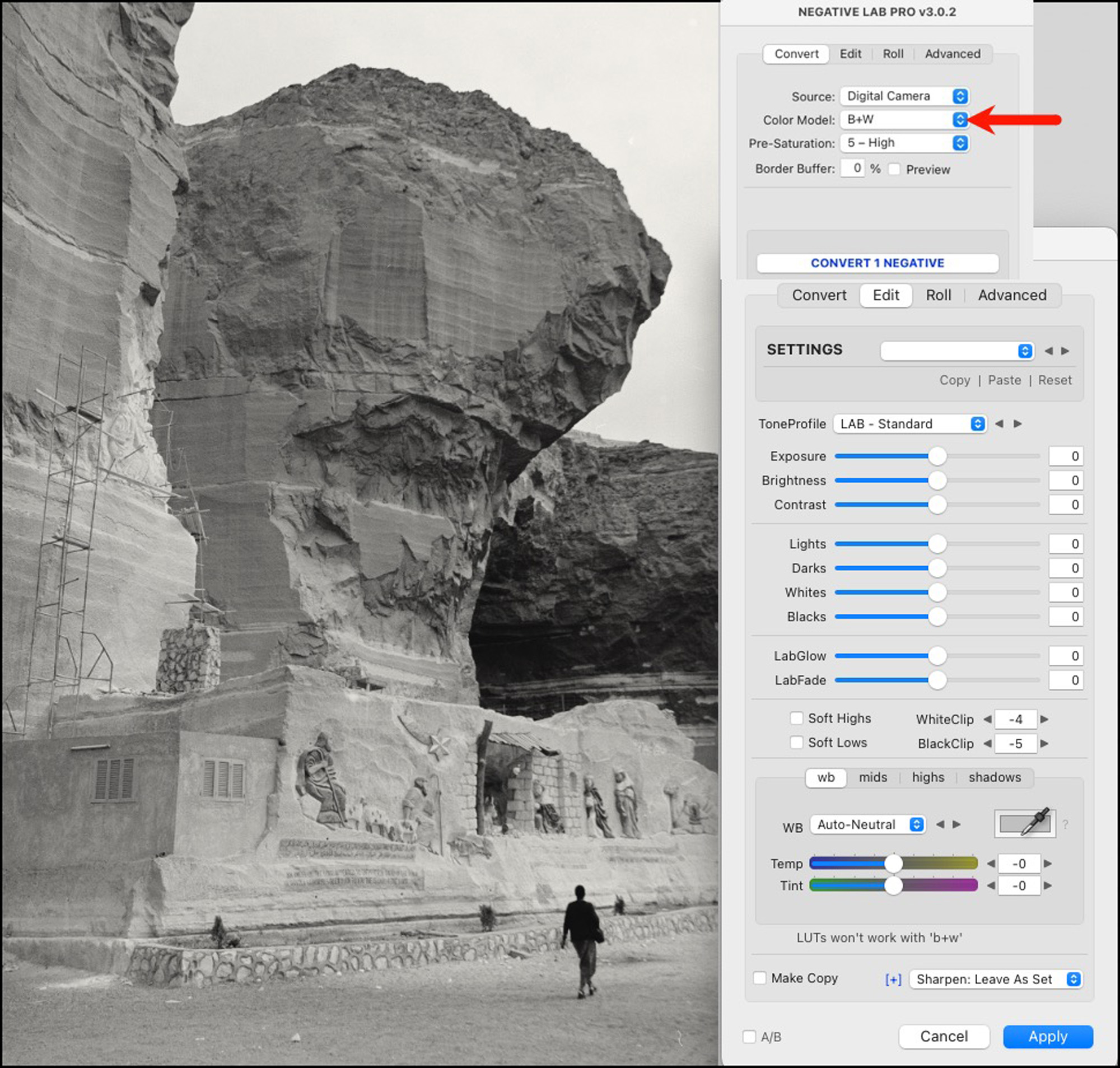The height and width of the screenshot is (1068, 1120).
Task: Open eyedropper help question mark
Action: (x=1065, y=824)
